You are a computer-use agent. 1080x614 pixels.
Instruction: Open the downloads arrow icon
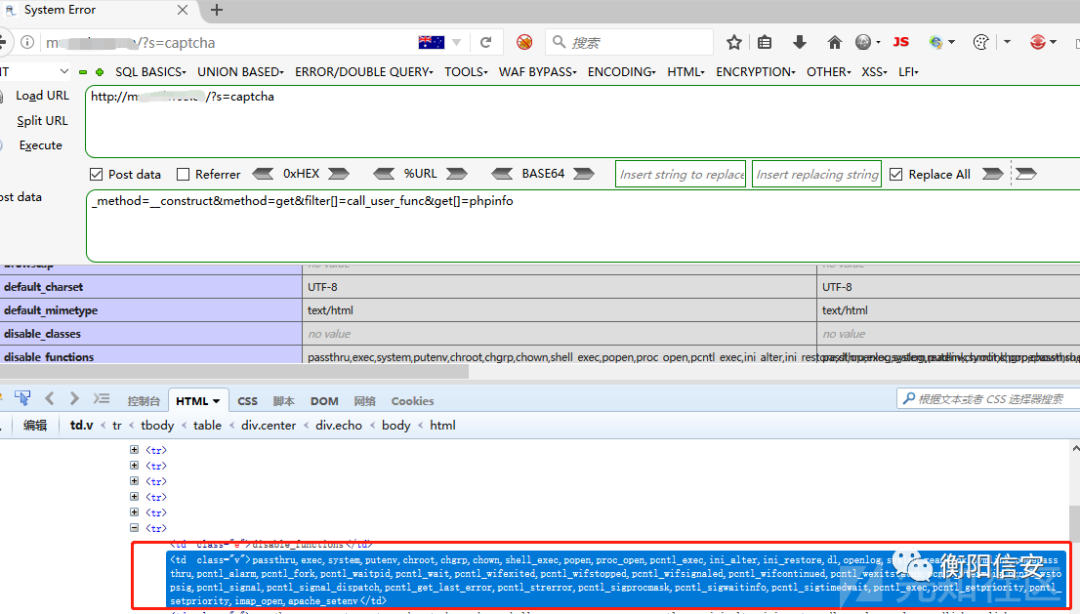[799, 42]
